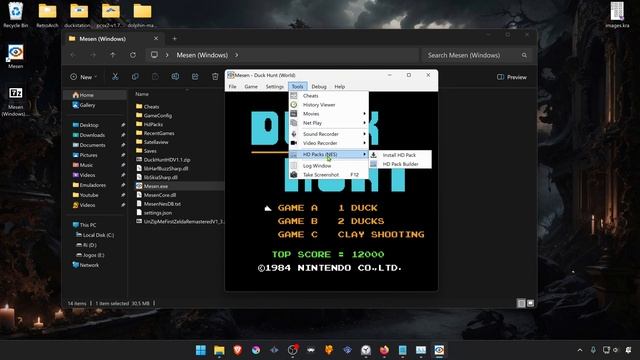Open the Mesen Help menu
This screenshot has width=640, height=360.
click(x=340, y=87)
